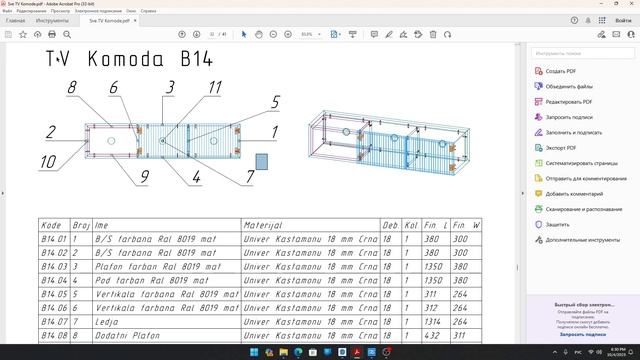Click the upload to cloud icon
Viewport: 640px width, 360px height.
point(38,35)
